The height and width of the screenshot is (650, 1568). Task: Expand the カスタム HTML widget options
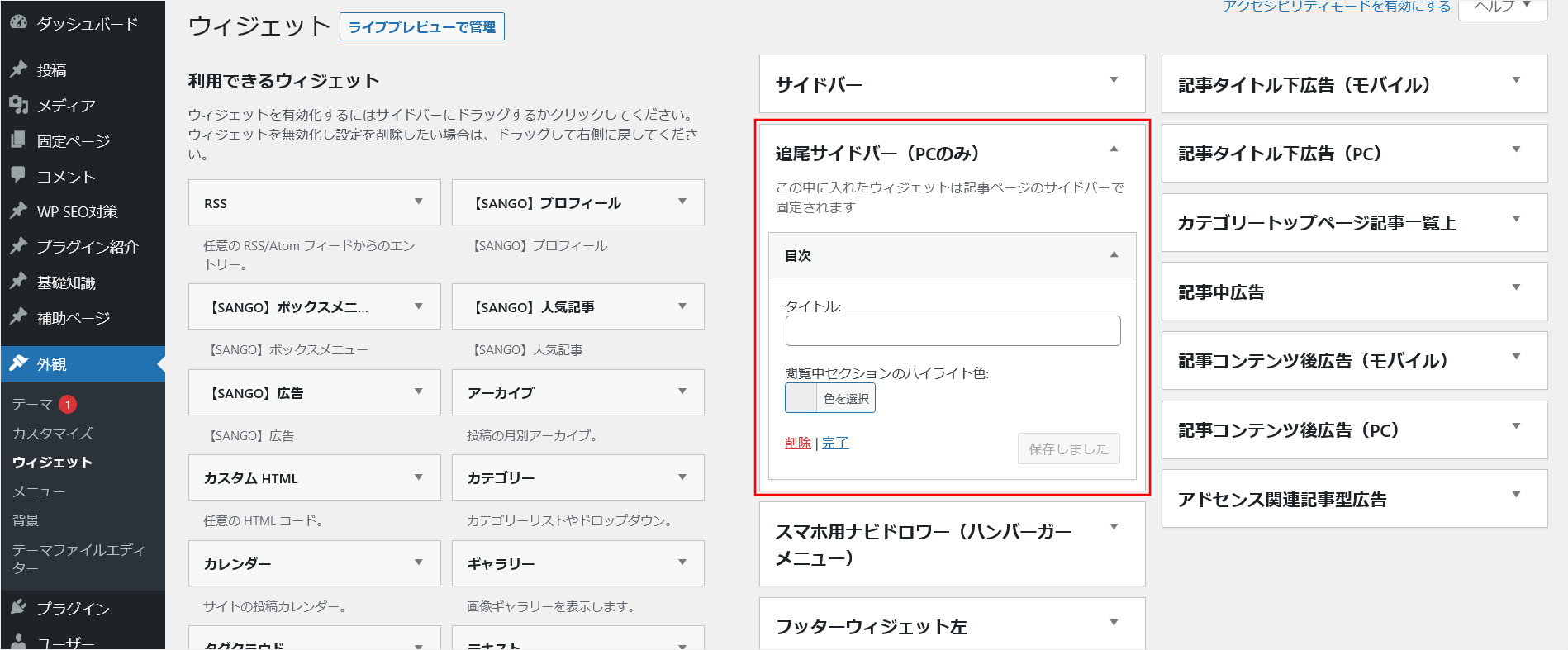coord(418,477)
